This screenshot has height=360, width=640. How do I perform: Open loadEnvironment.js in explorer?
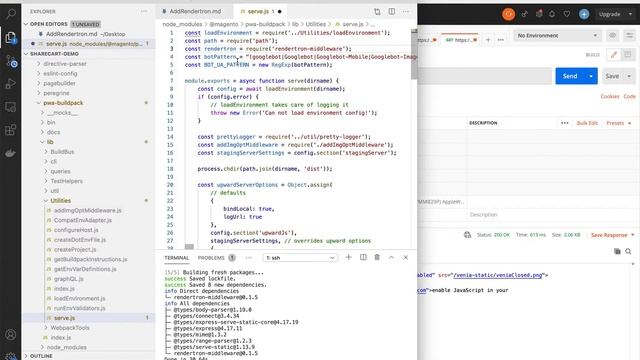79,298
